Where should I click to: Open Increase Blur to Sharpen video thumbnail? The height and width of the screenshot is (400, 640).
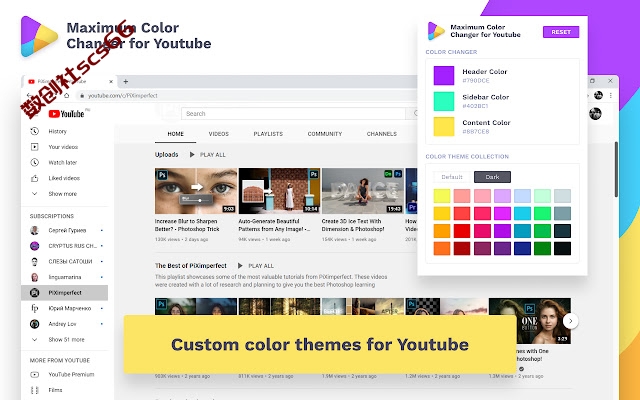pyautogui.click(x=196, y=191)
